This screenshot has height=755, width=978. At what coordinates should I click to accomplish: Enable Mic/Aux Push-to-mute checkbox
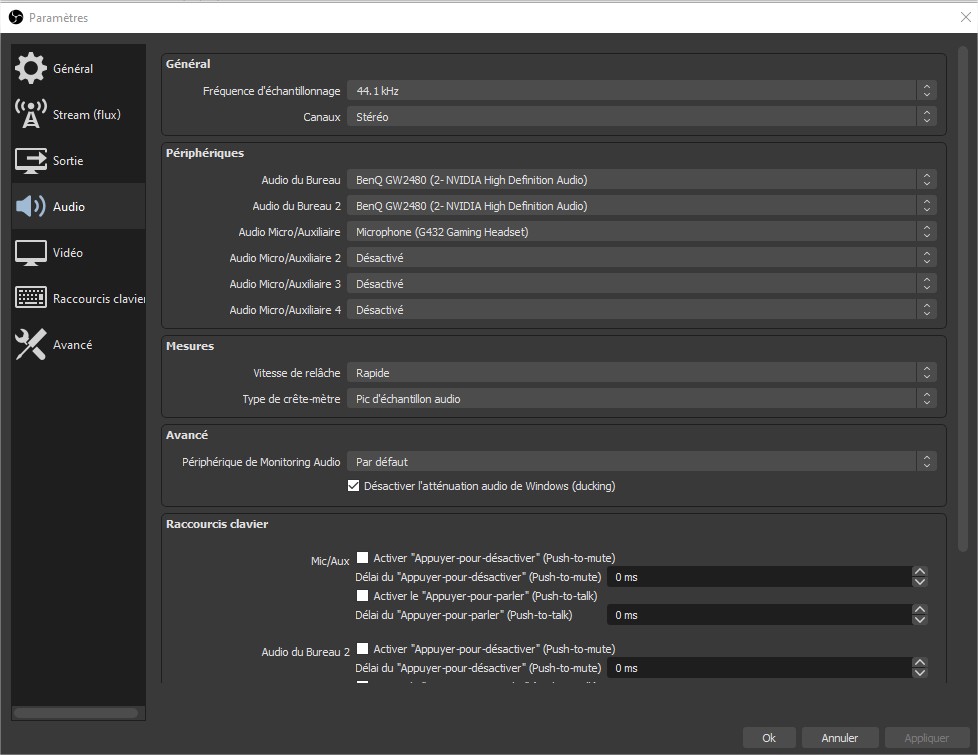362,557
